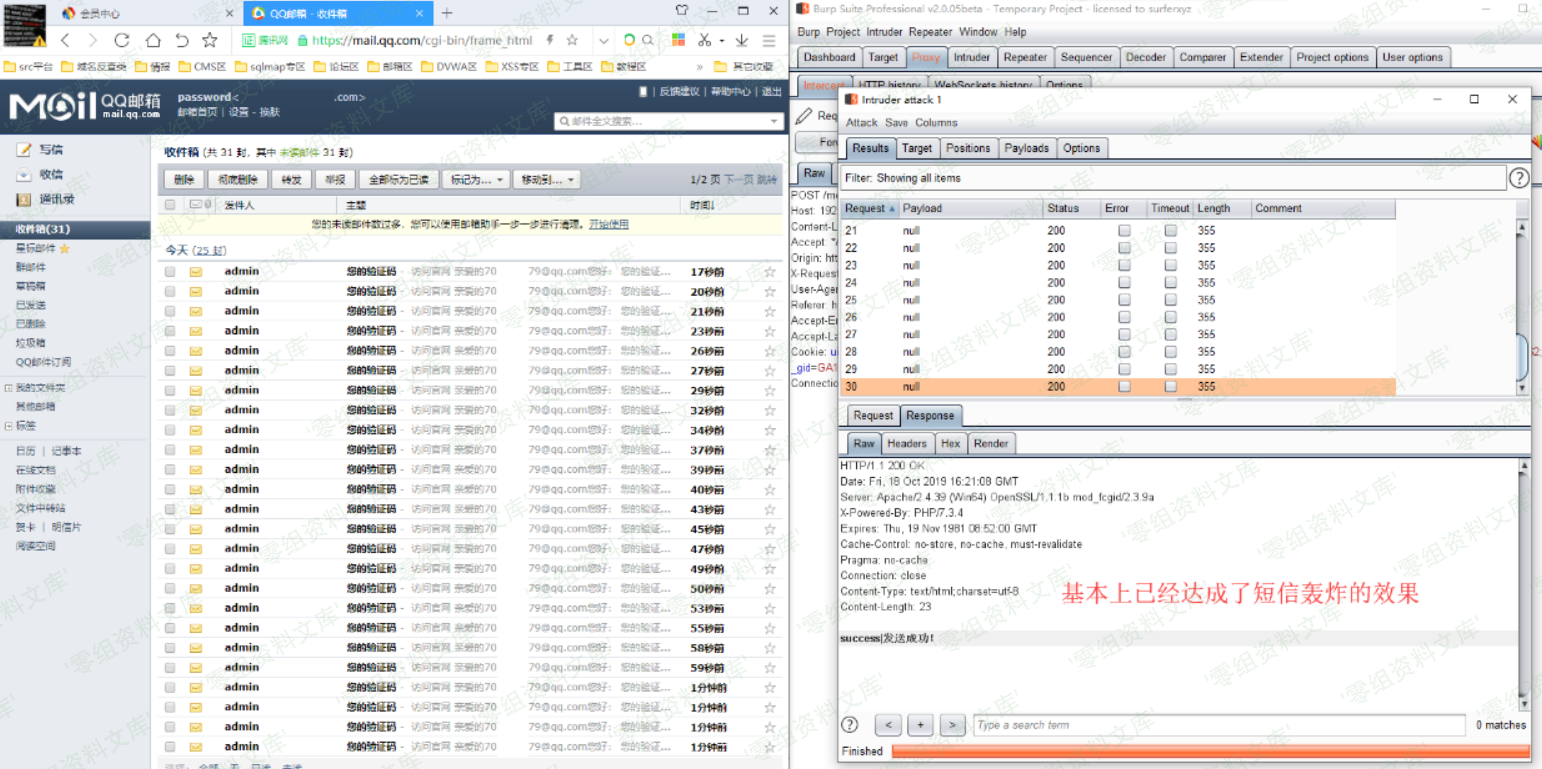Click the filter help question mark icon
This screenshot has width=1542, height=769.
pyautogui.click(x=1518, y=178)
